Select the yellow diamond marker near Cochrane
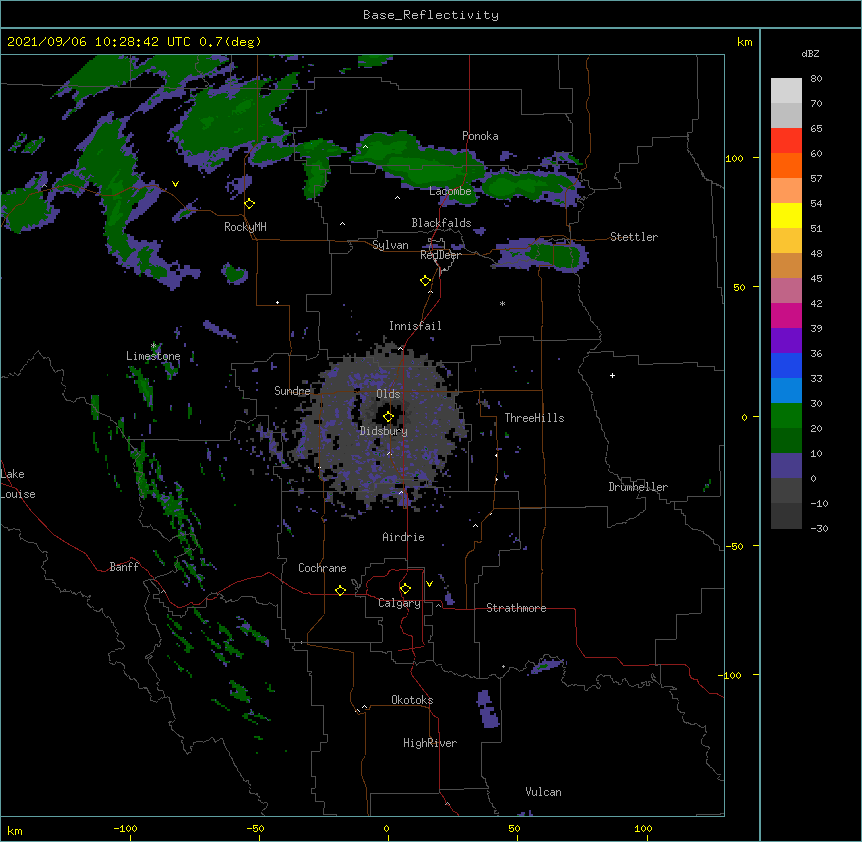 click(340, 590)
